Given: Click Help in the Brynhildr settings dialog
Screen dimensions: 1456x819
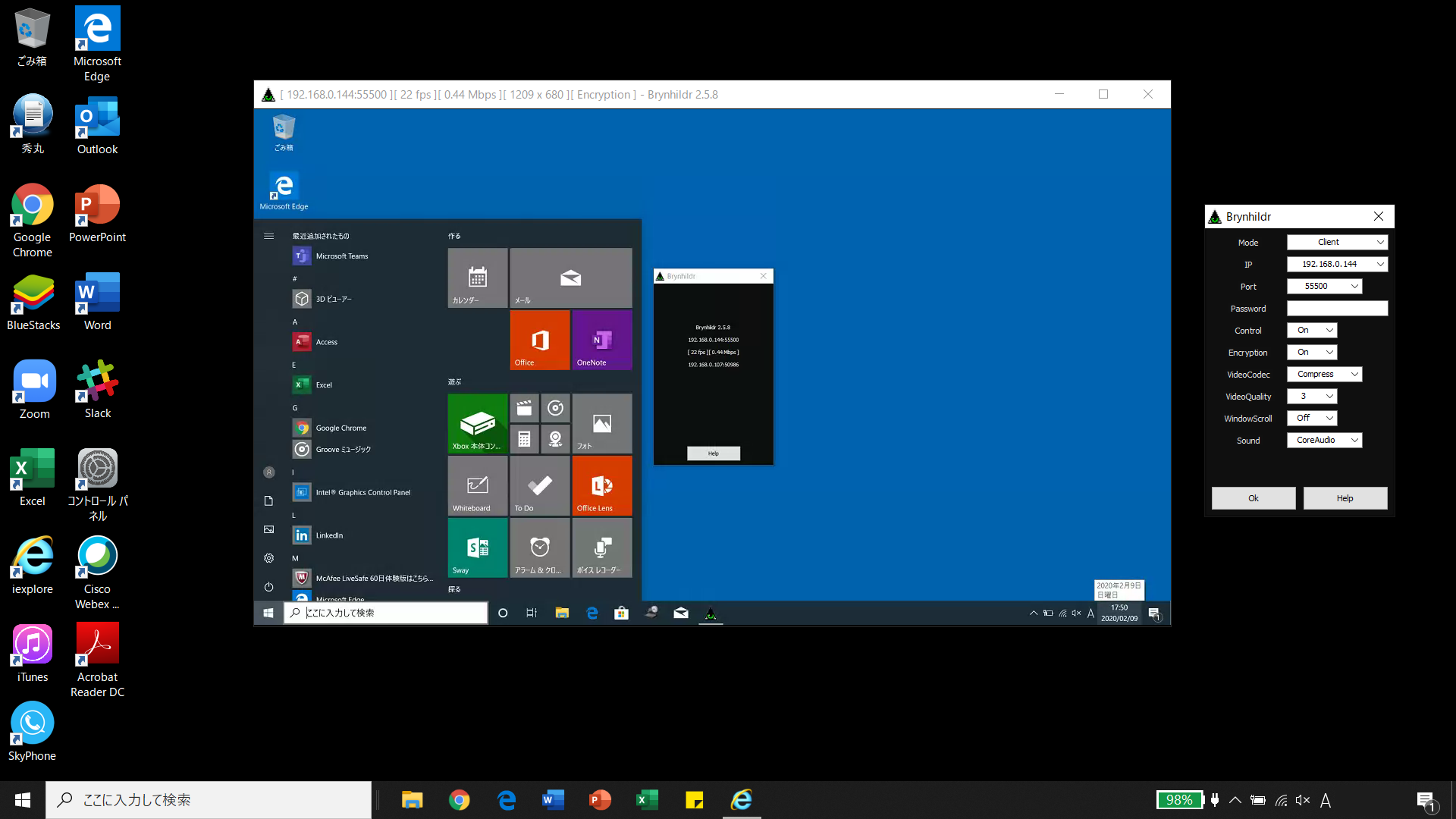Looking at the screenshot, I should (x=1345, y=498).
